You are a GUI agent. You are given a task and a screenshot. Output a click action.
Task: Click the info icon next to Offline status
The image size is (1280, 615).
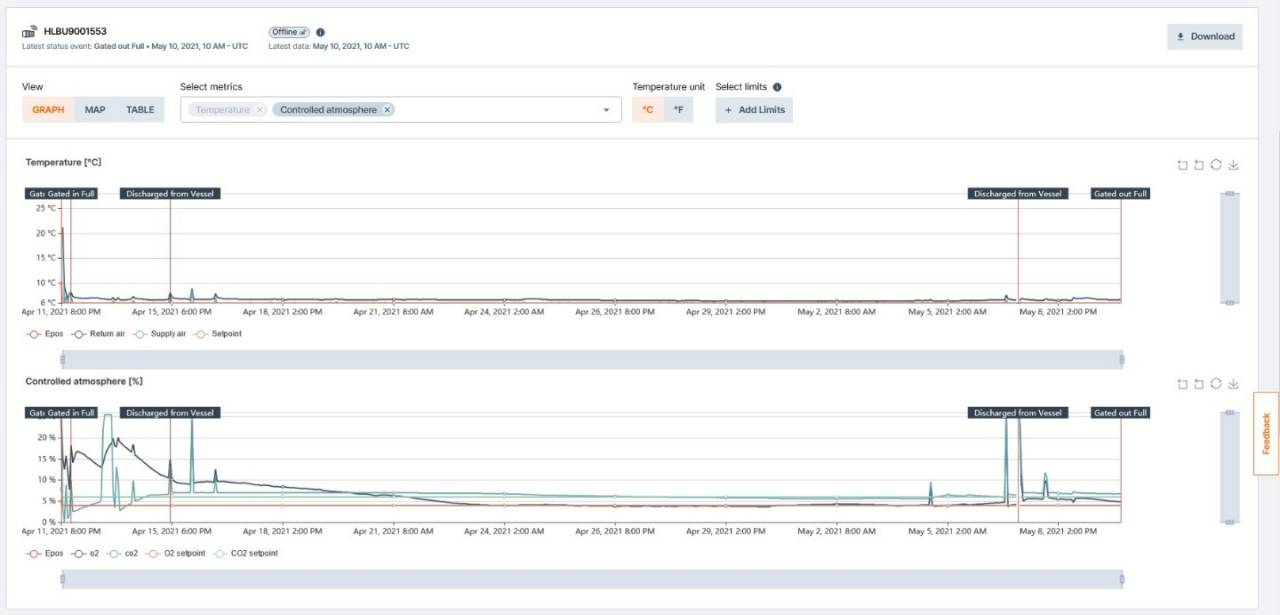click(320, 32)
